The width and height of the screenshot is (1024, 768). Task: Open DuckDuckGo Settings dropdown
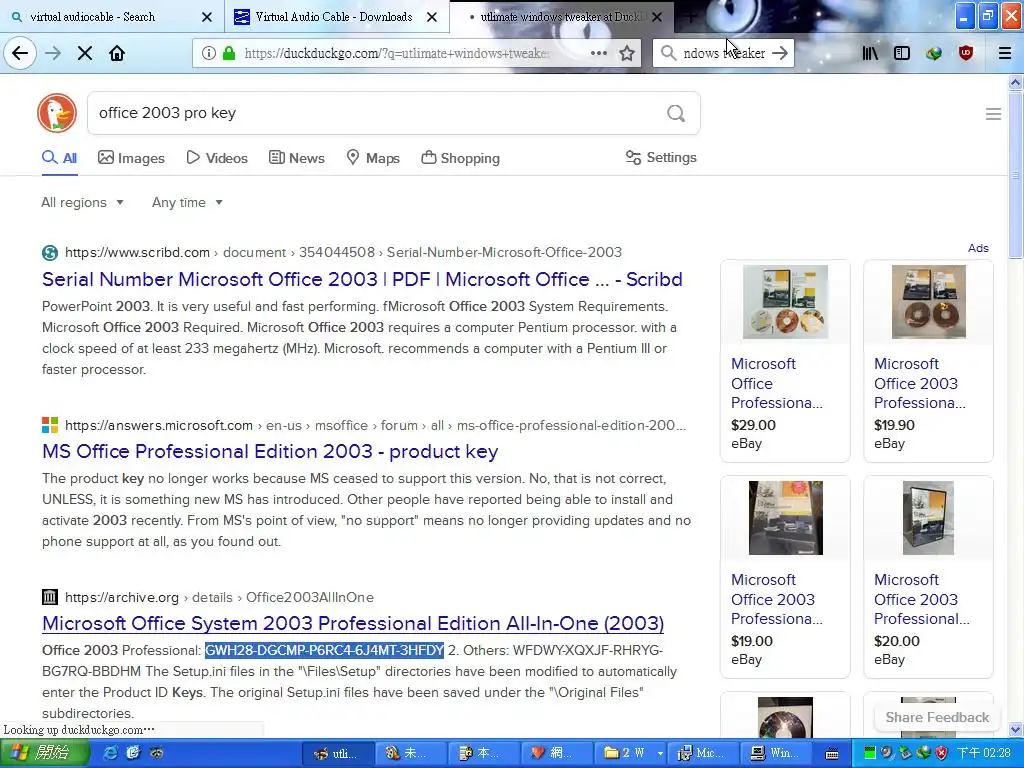(661, 157)
